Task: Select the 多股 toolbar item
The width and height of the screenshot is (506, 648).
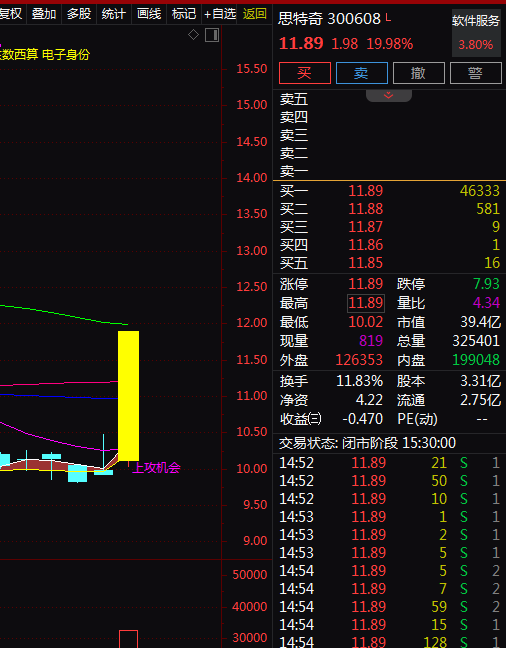Action: 79,14
